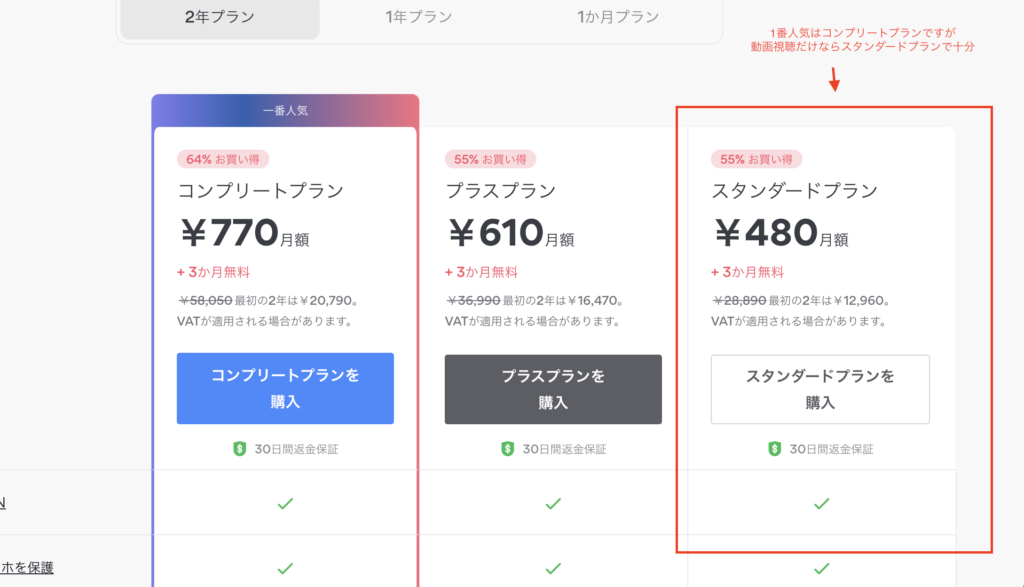Click the green shield icon under スタンダードプラン
This screenshot has height=587, width=1024.
[775, 449]
